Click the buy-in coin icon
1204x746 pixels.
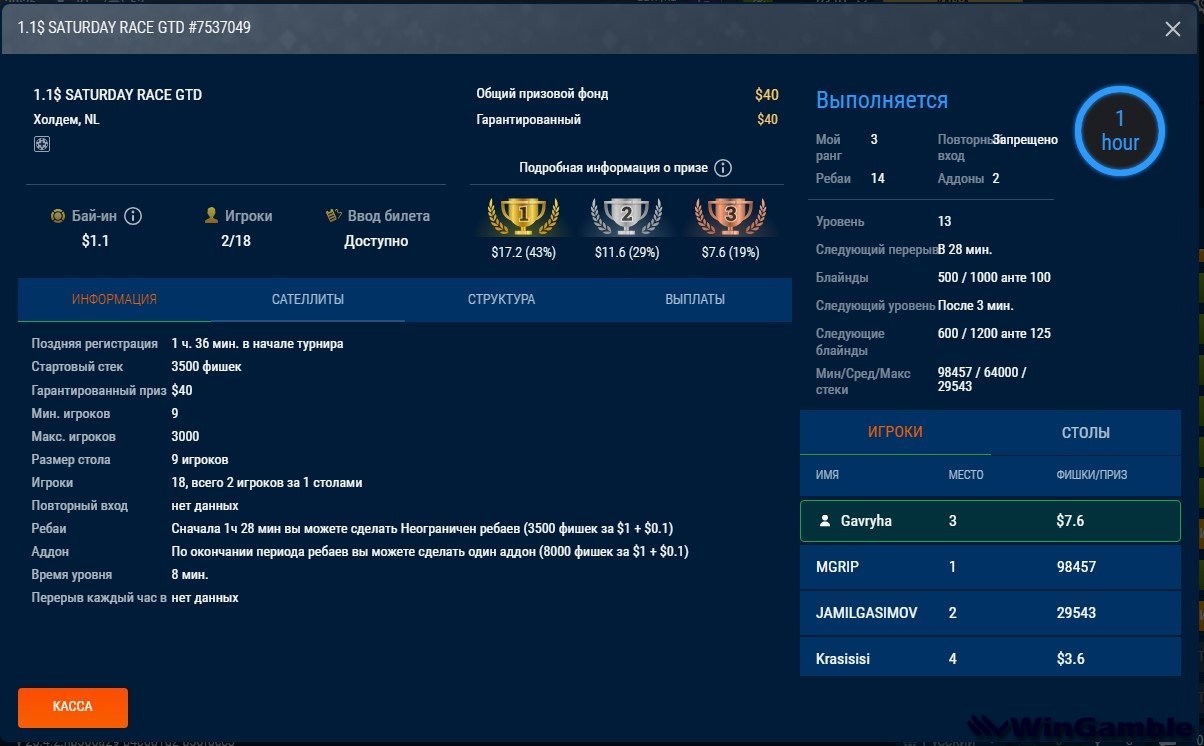tap(57, 216)
